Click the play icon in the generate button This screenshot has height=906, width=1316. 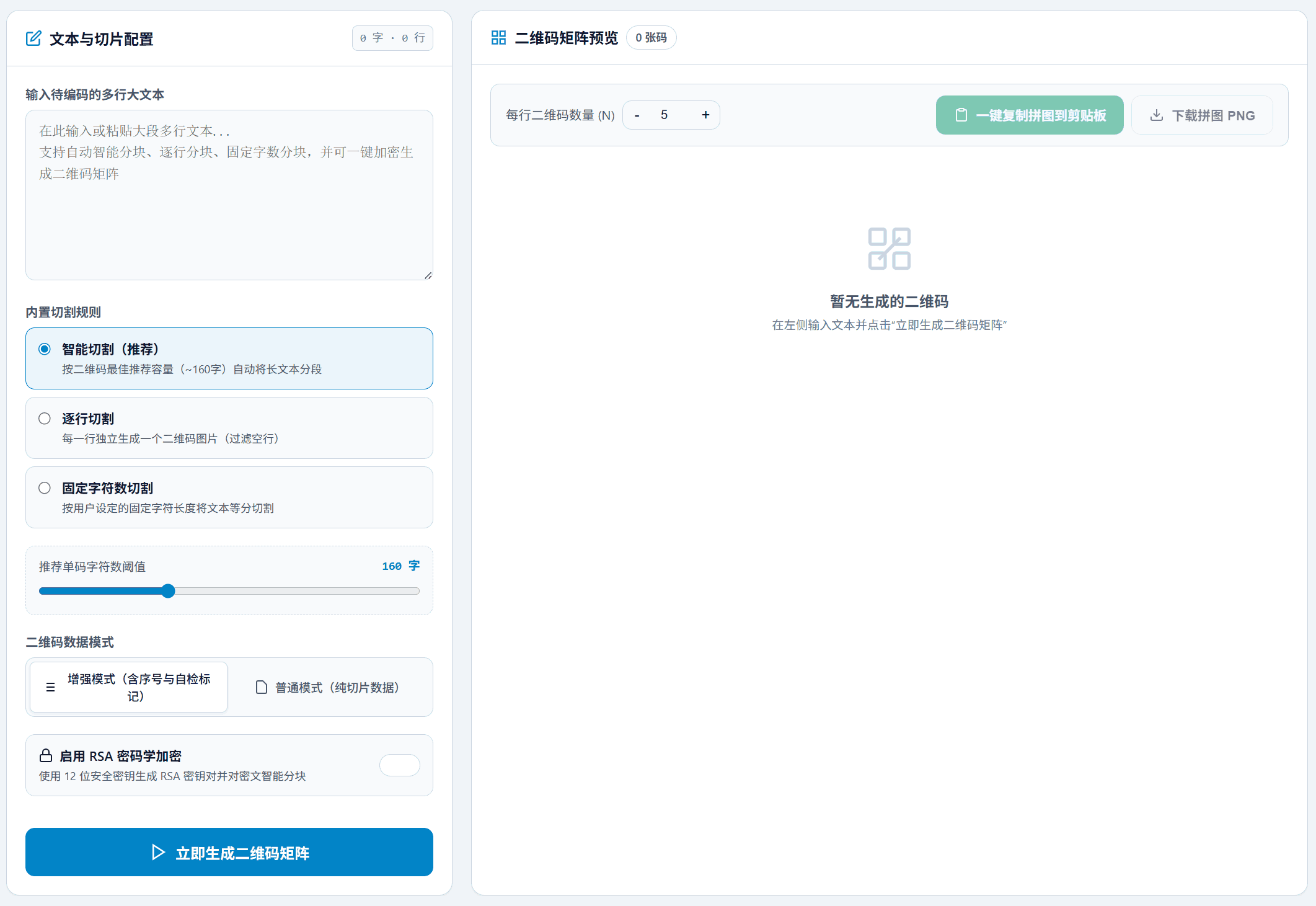[158, 852]
